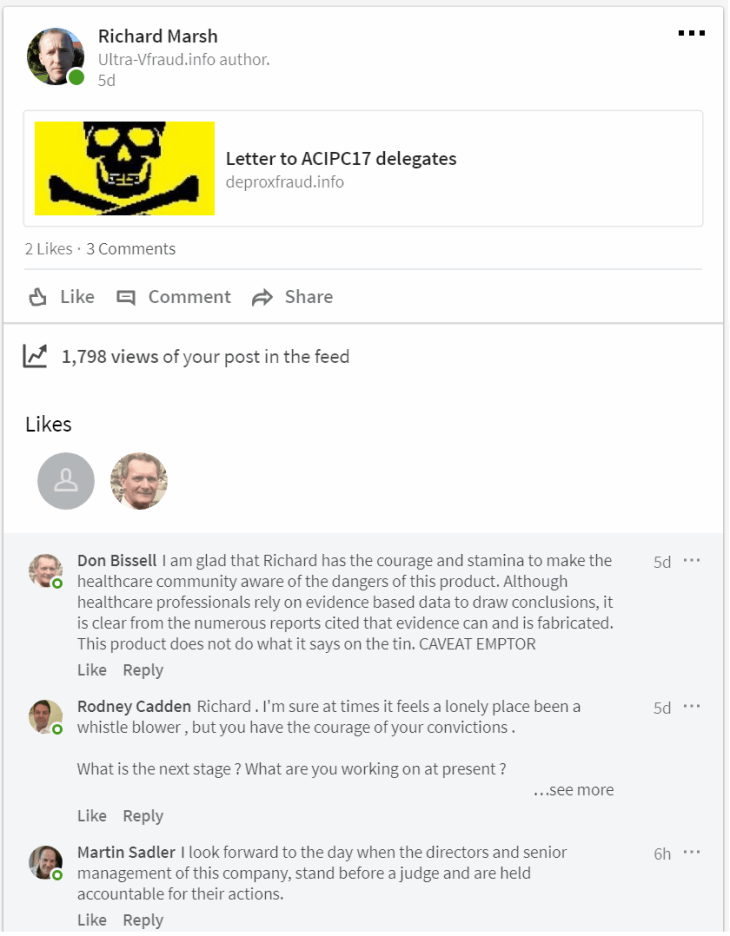Like Don Bissell's comment
730x936 pixels.
92,670
